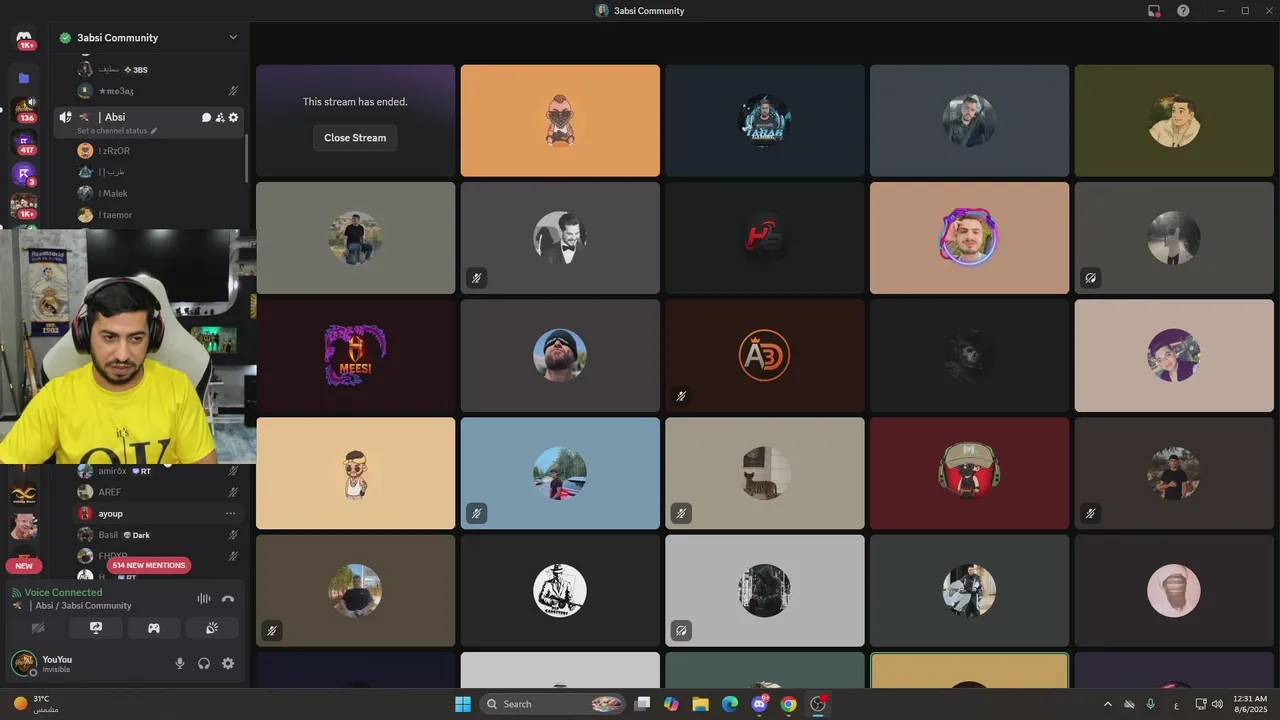Select user ! Malek in channel
This screenshot has height=720, width=1280.
pyautogui.click(x=149, y=193)
